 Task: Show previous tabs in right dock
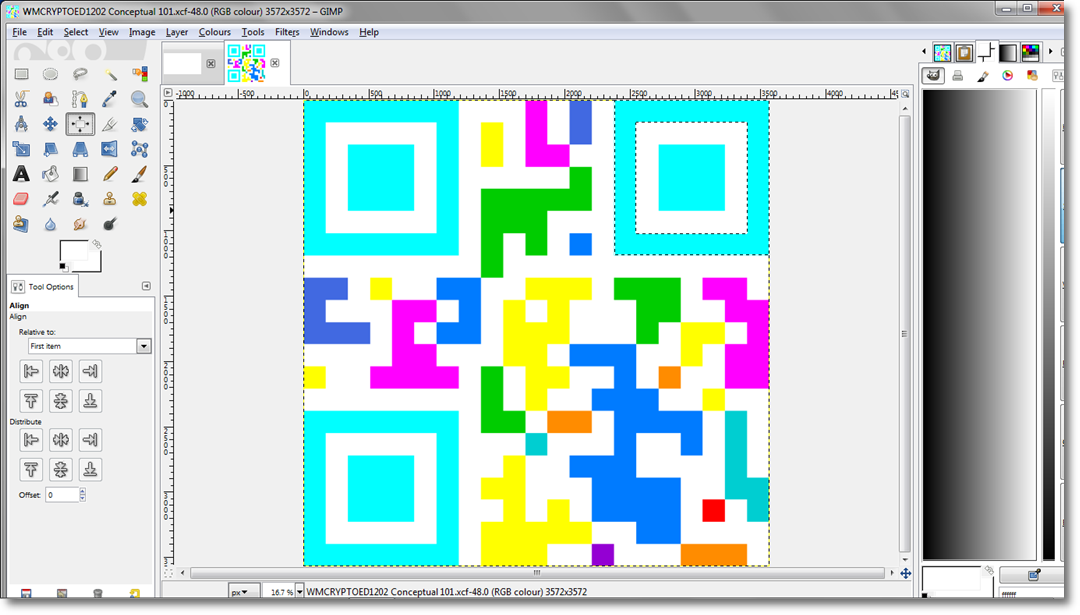coord(924,52)
